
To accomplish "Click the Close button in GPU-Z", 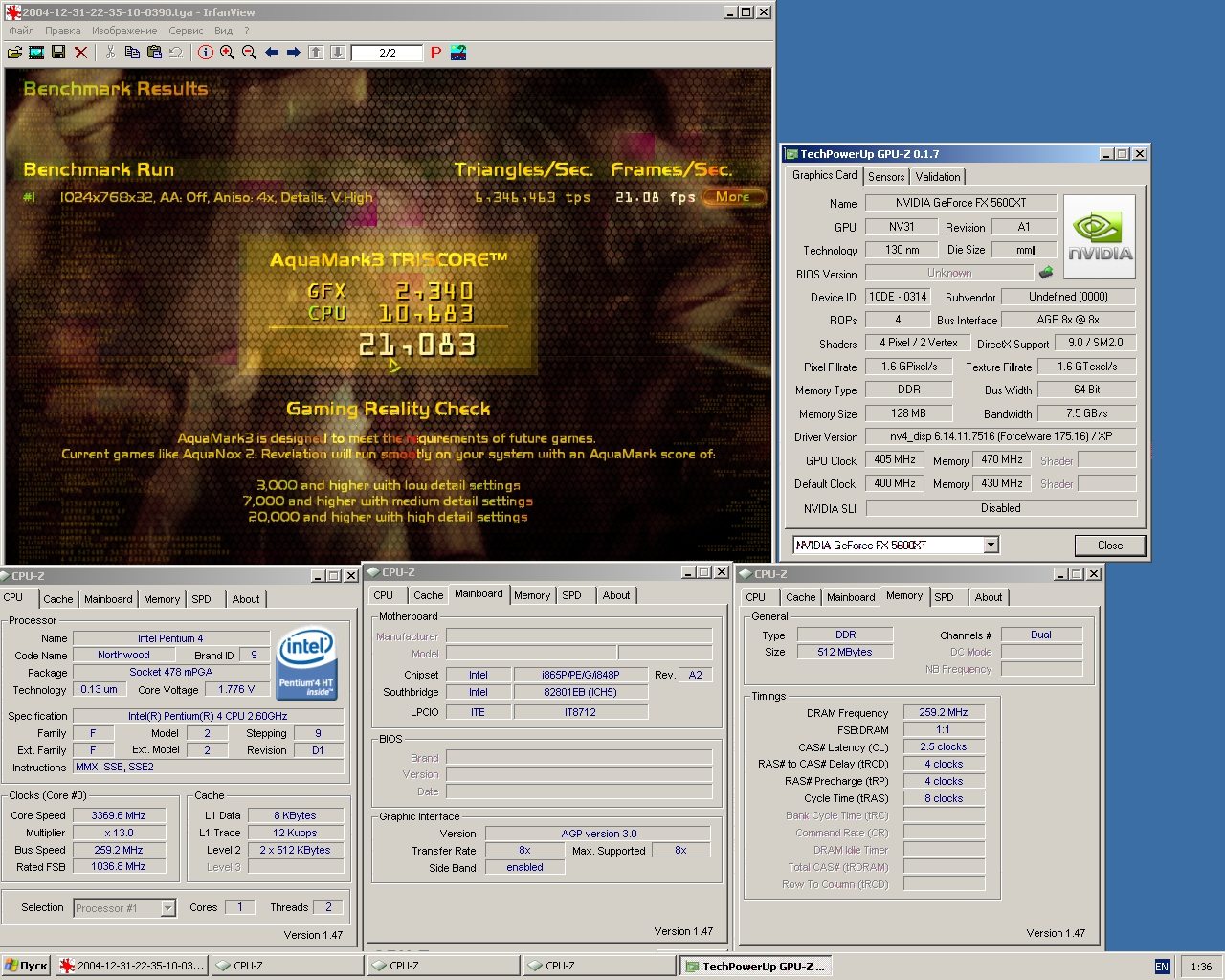I will point(1110,545).
